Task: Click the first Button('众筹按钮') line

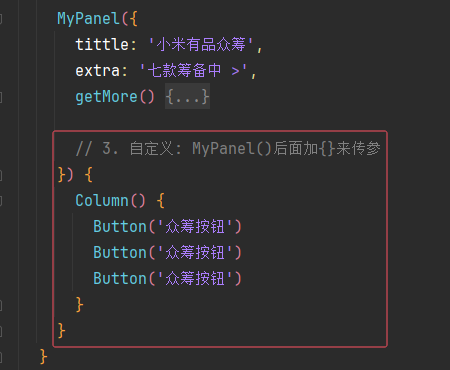Action: click(167, 227)
